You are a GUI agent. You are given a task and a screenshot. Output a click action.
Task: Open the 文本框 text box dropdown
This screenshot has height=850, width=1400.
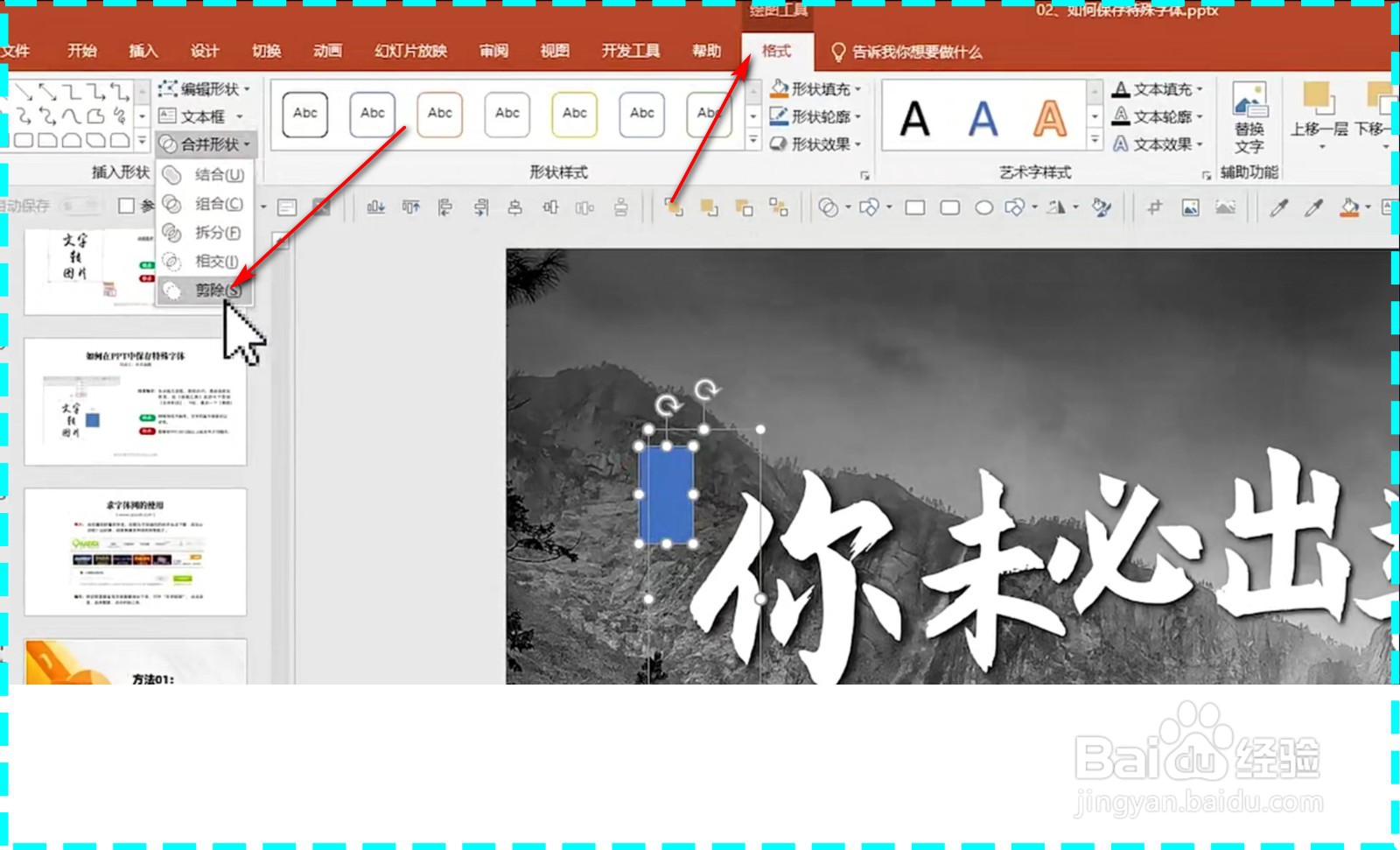201,116
